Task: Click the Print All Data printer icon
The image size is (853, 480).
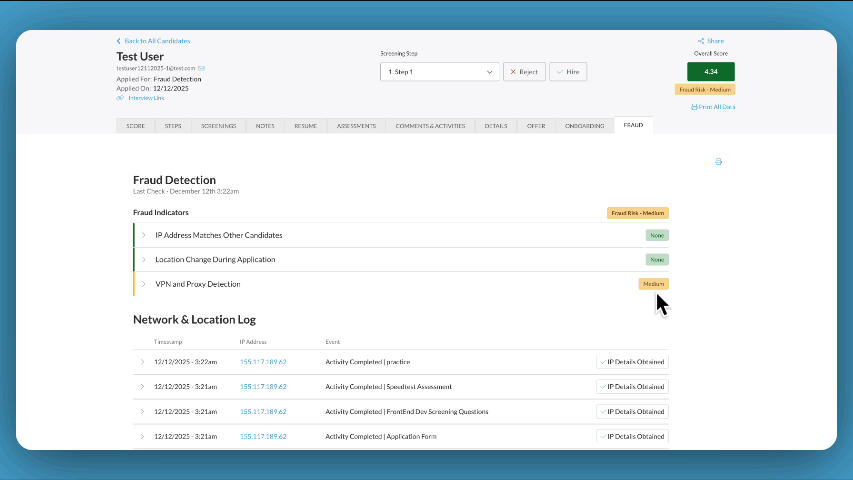Action: click(x=694, y=106)
